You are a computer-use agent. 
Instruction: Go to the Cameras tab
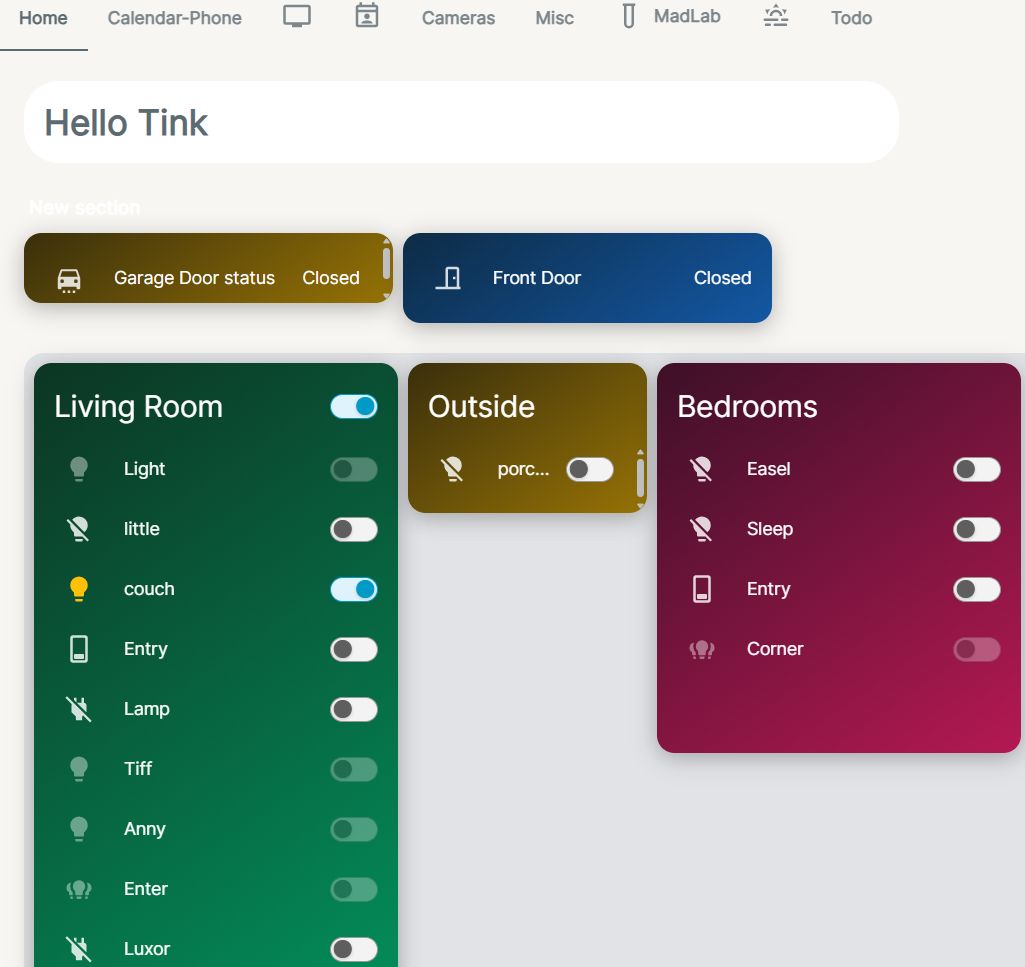pos(458,18)
